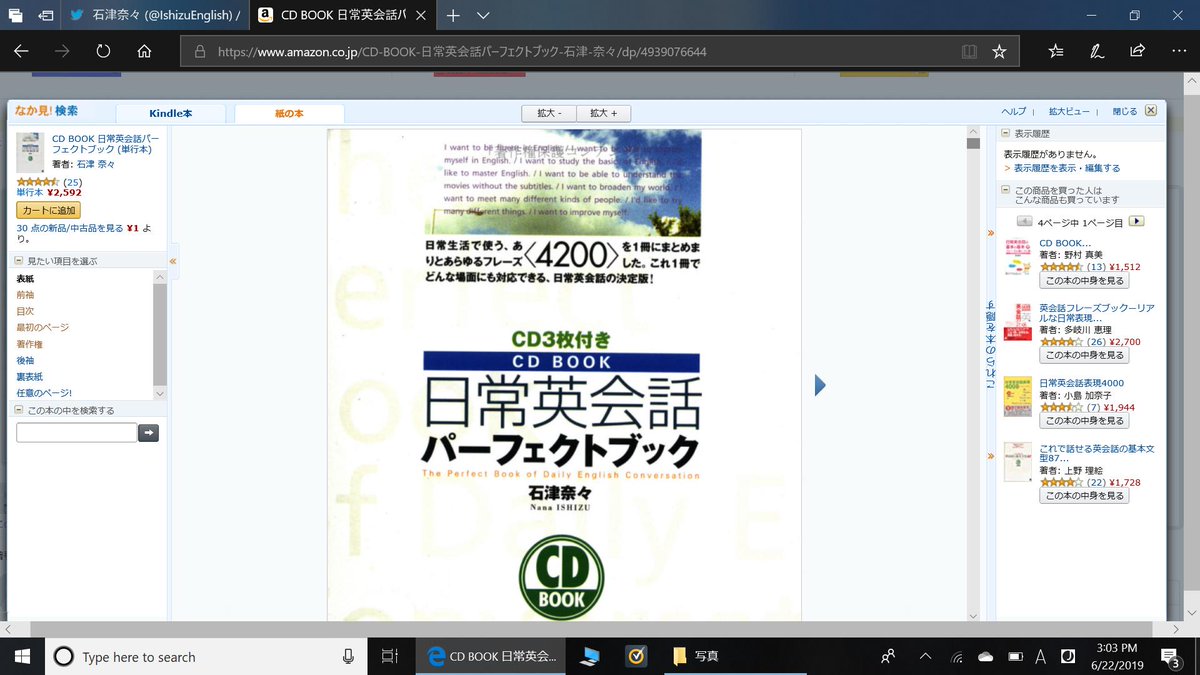Screen dimensions: 1200x675
Task: Jump to 後袖 section
Action: pos(25,360)
